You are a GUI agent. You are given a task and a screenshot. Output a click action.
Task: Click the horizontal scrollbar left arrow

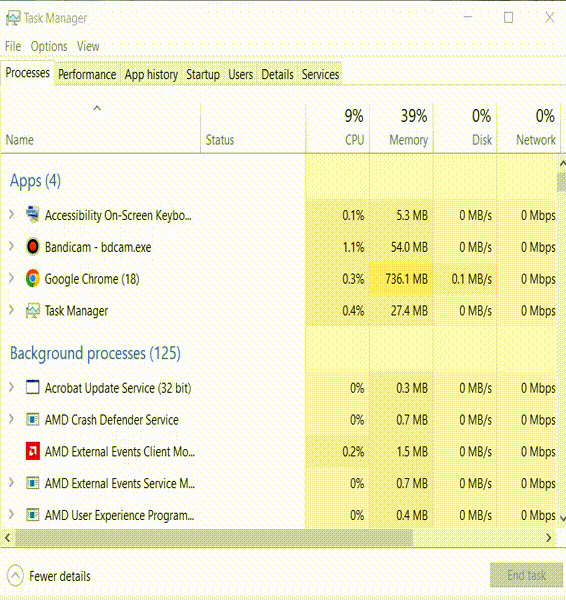tap(8, 538)
